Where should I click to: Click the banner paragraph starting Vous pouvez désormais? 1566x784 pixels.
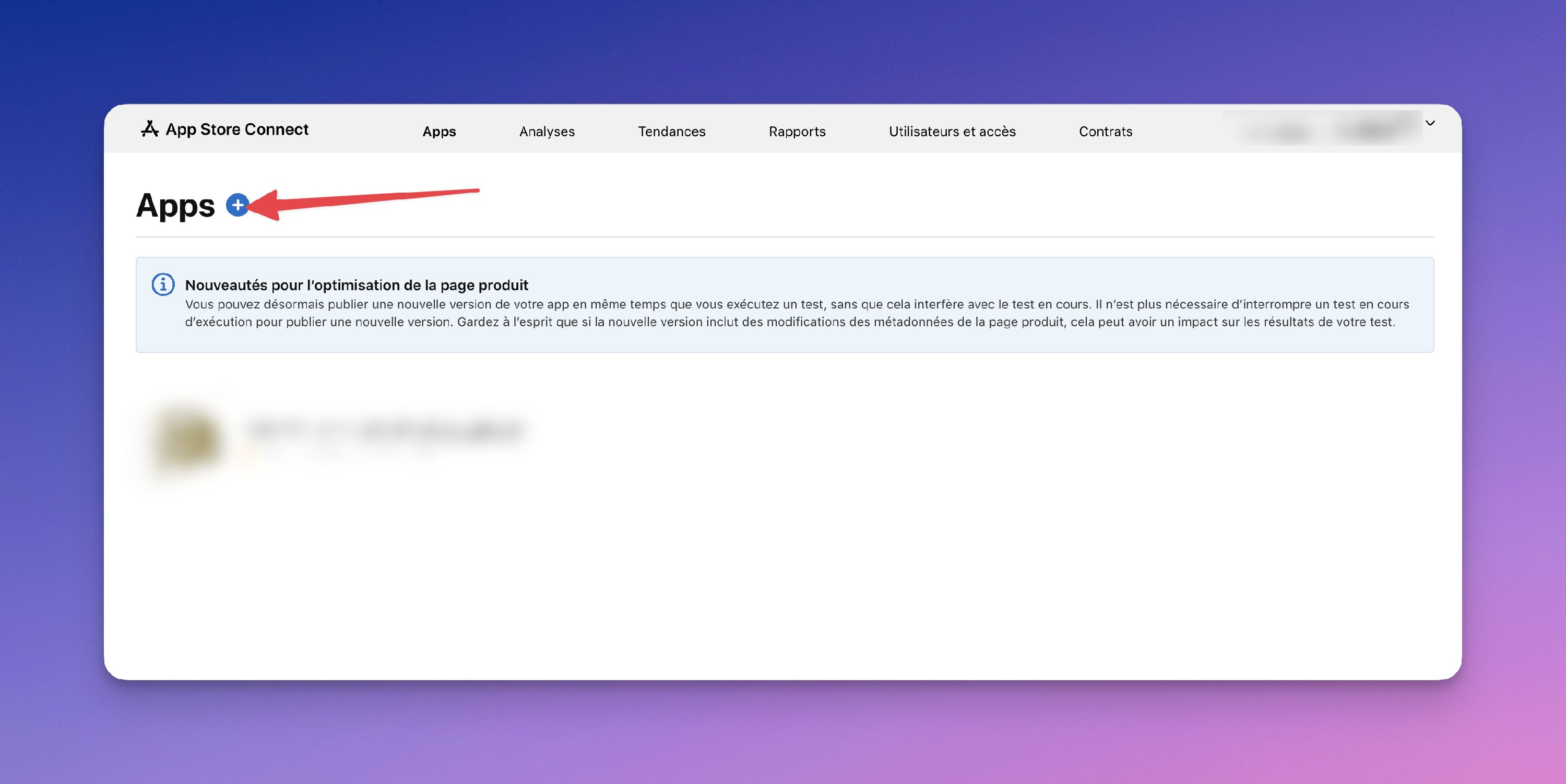(x=797, y=304)
